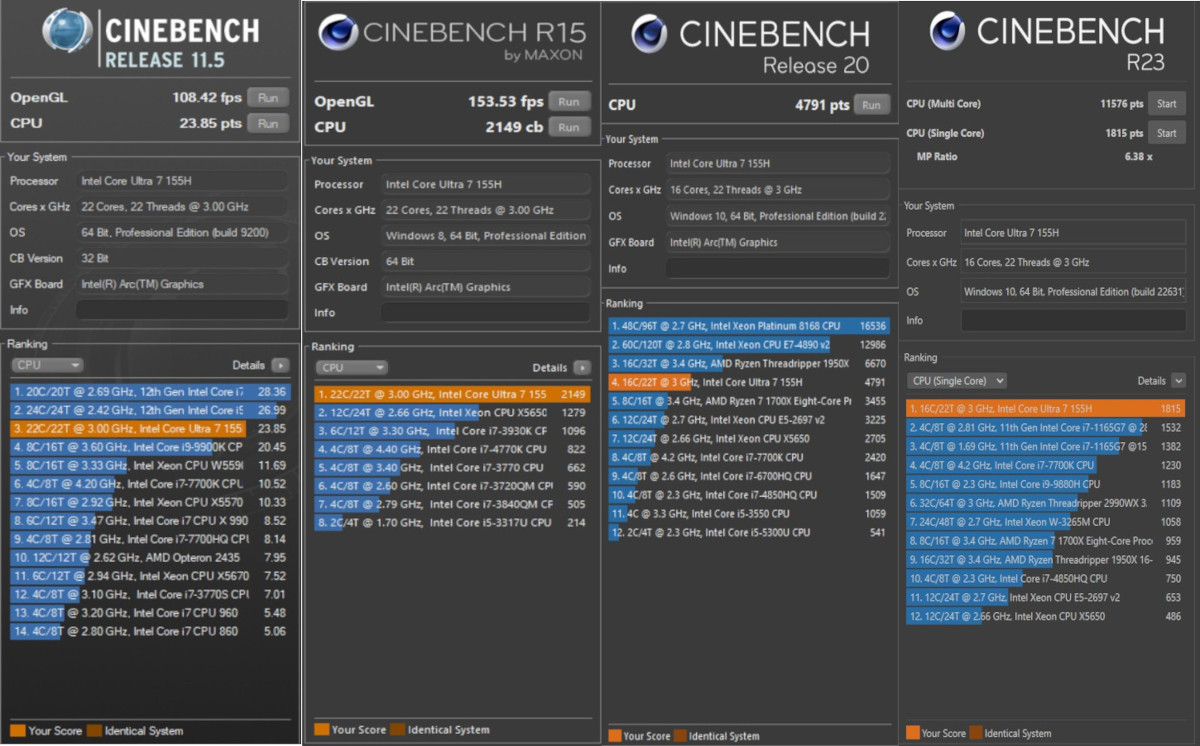This screenshot has width=1200, height=746.
Task: Expand the CPU (Single Core) ranking dropdown
Action: [957, 381]
